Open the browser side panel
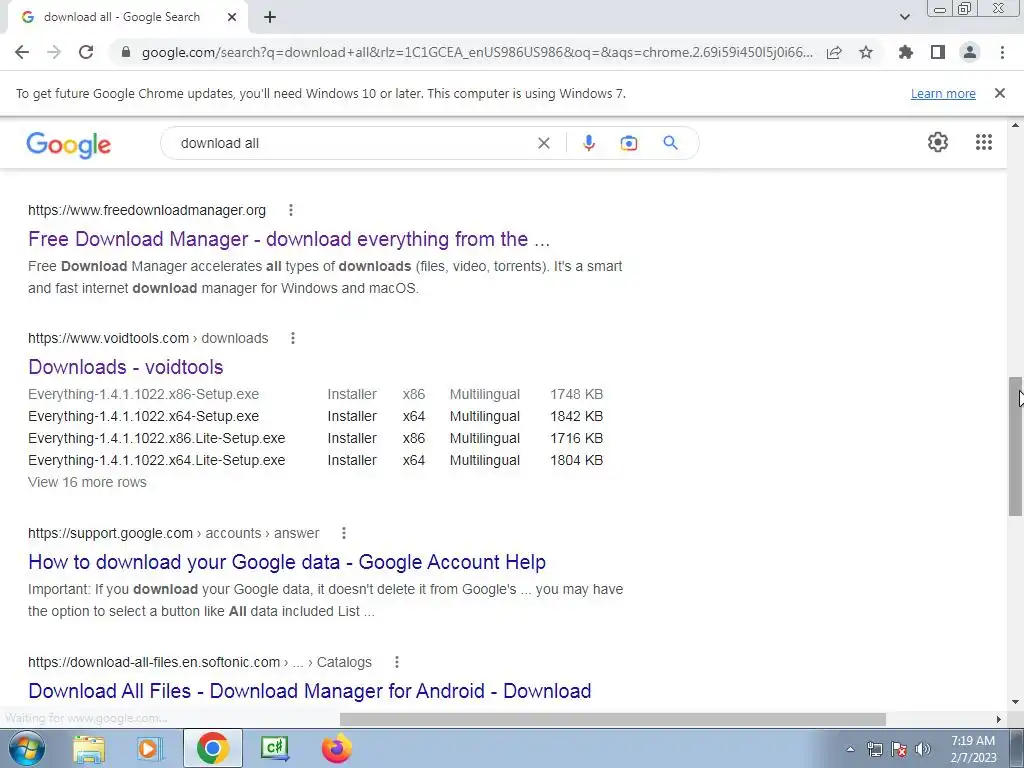 (938, 52)
